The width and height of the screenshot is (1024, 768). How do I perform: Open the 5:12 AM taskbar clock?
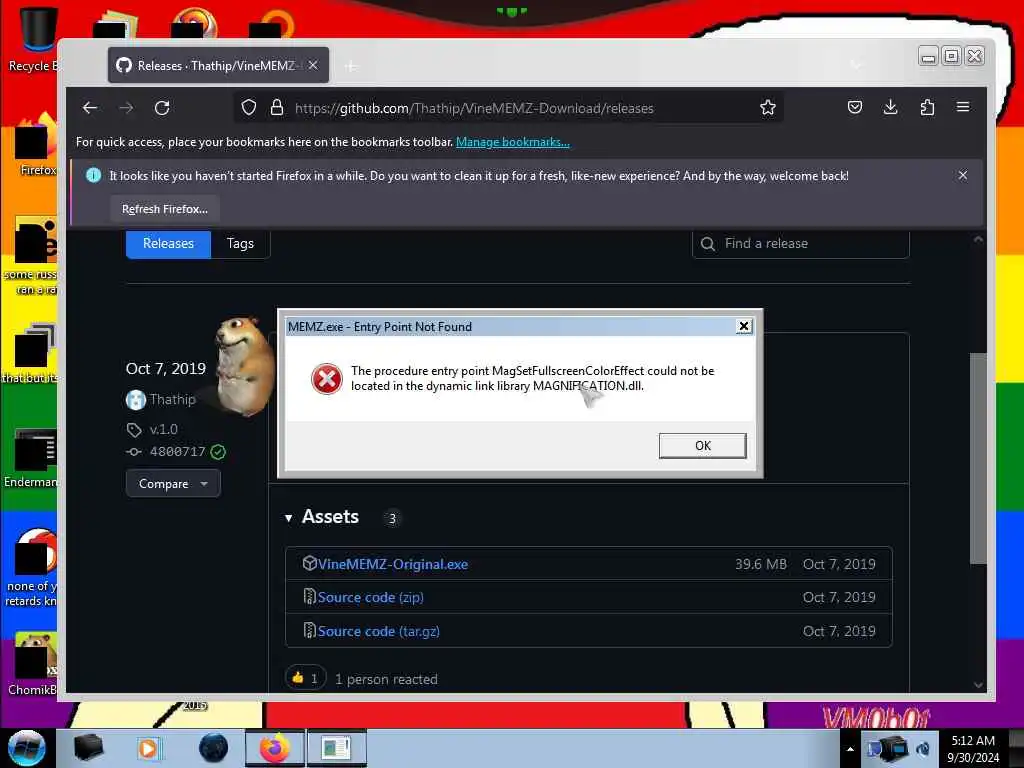click(973, 749)
